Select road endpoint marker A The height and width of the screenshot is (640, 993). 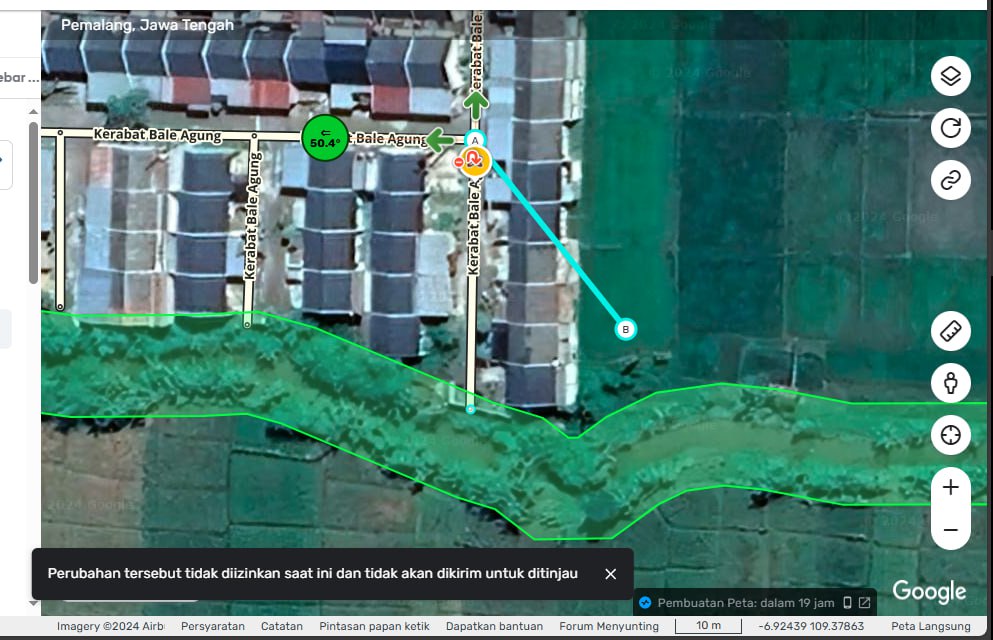point(476,140)
